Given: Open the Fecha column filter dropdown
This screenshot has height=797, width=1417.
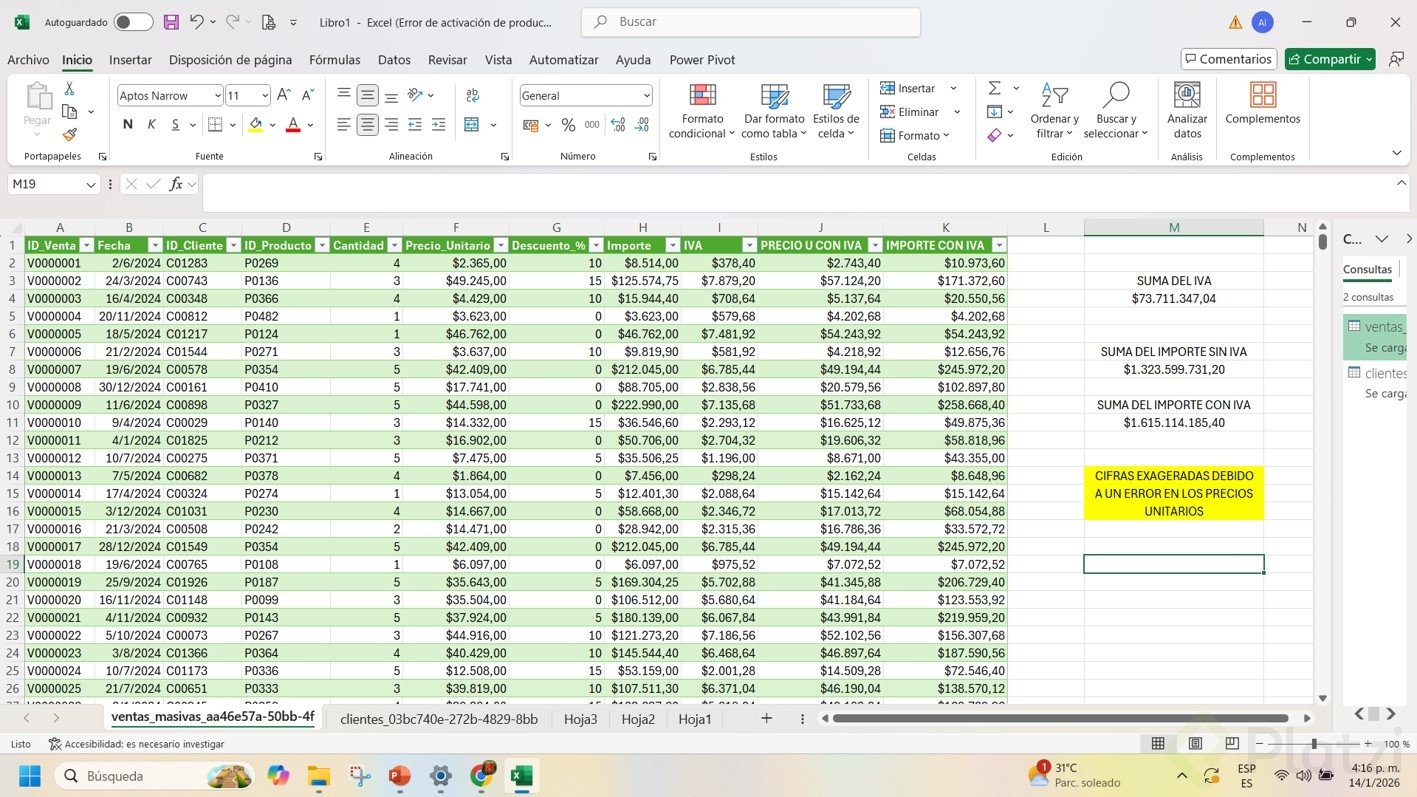Looking at the screenshot, I should [x=155, y=246].
